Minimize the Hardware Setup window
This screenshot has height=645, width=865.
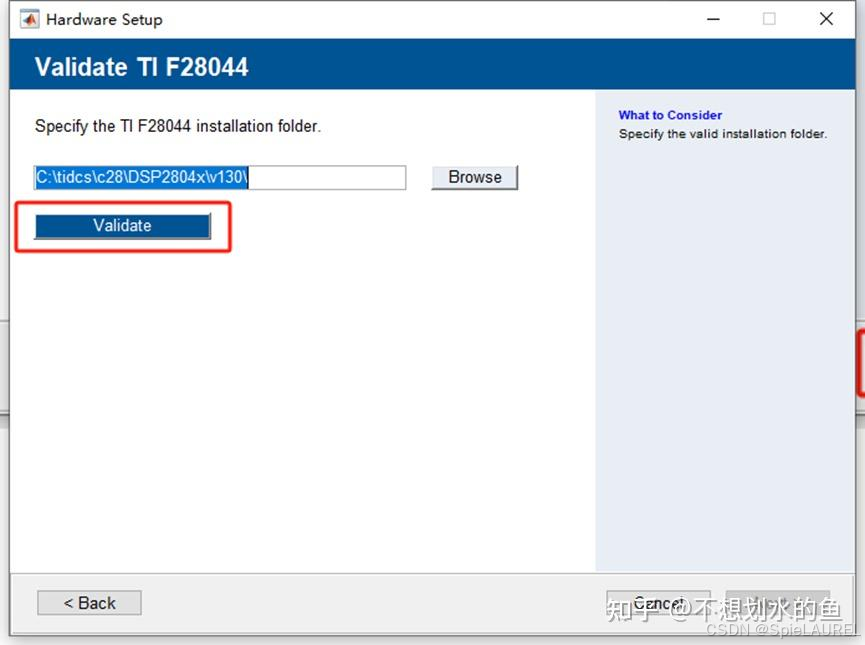[x=713, y=19]
